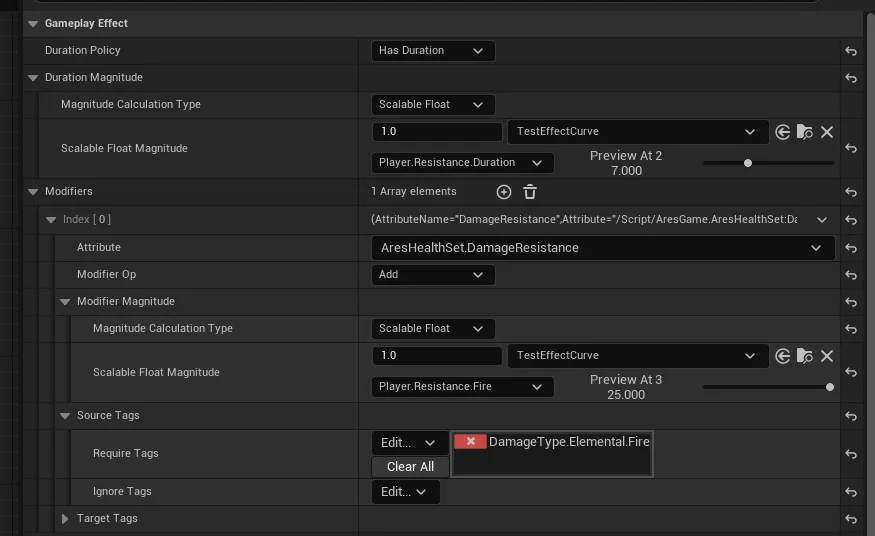Reset Source Tags to default arrow
Image resolution: width=875 pixels, height=536 pixels.
(850, 416)
